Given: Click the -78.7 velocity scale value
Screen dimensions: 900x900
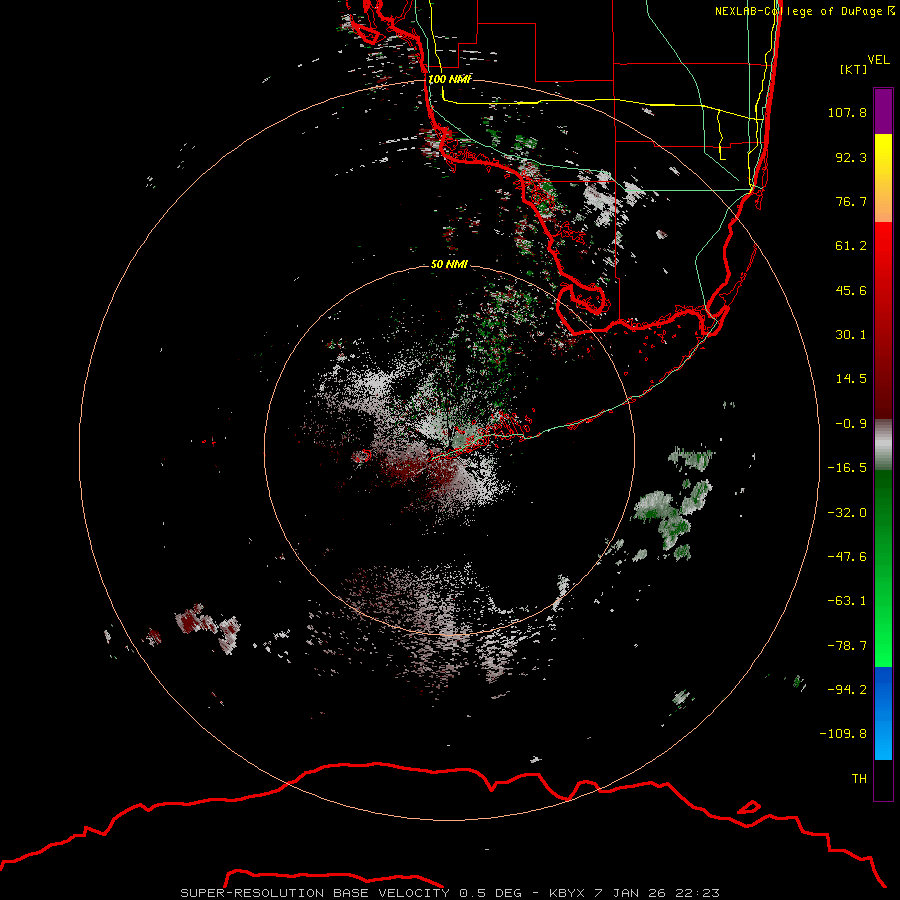Looking at the screenshot, I should pos(847,646).
